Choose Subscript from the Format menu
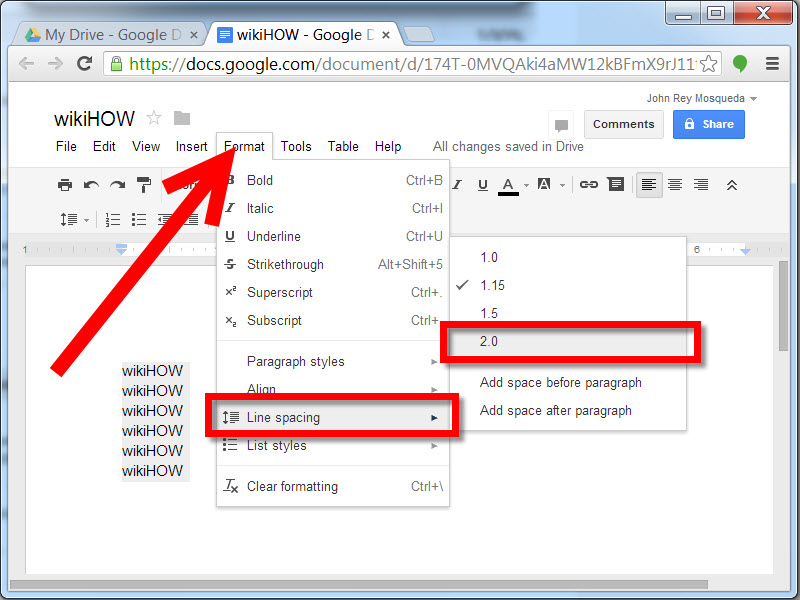The width and height of the screenshot is (800, 600). pyautogui.click(x=333, y=320)
